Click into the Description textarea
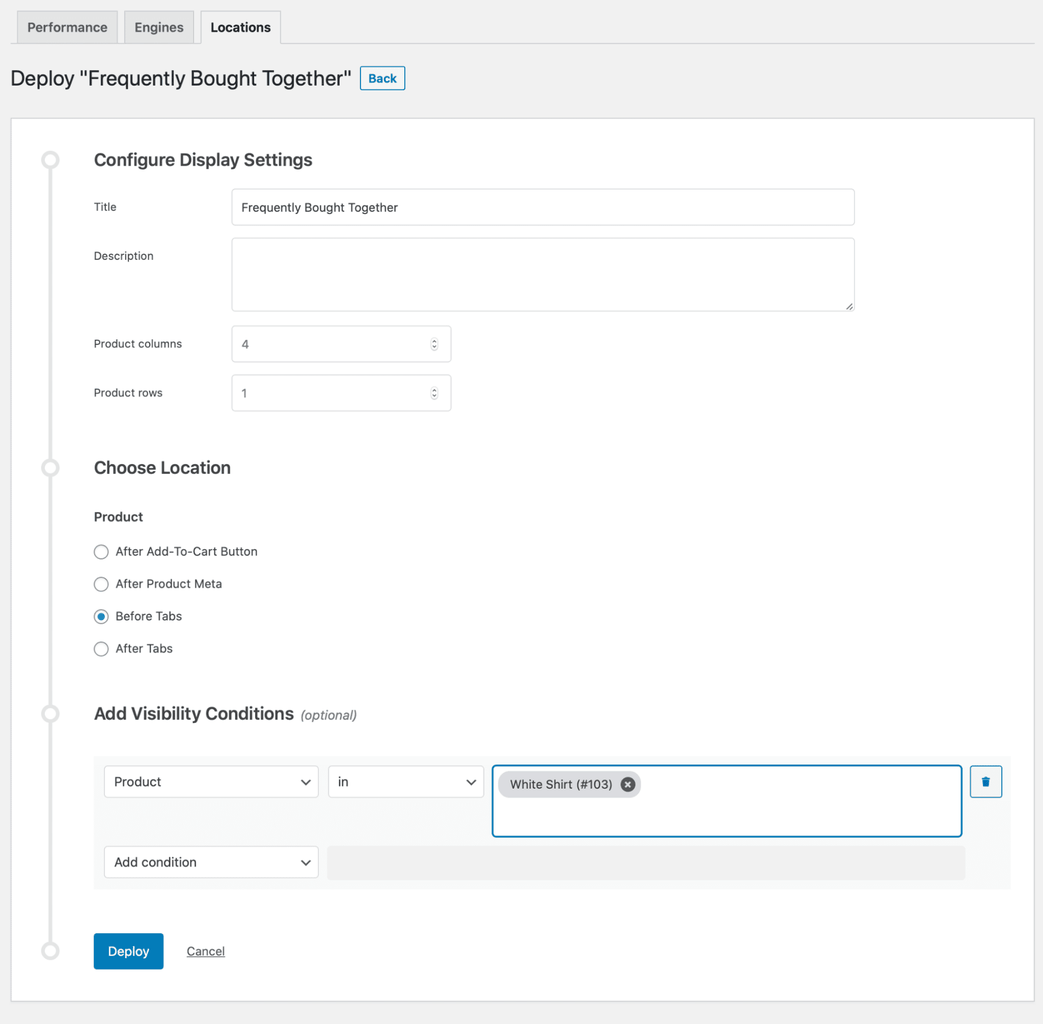The width and height of the screenshot is (1043, 1024). [542, 274]
